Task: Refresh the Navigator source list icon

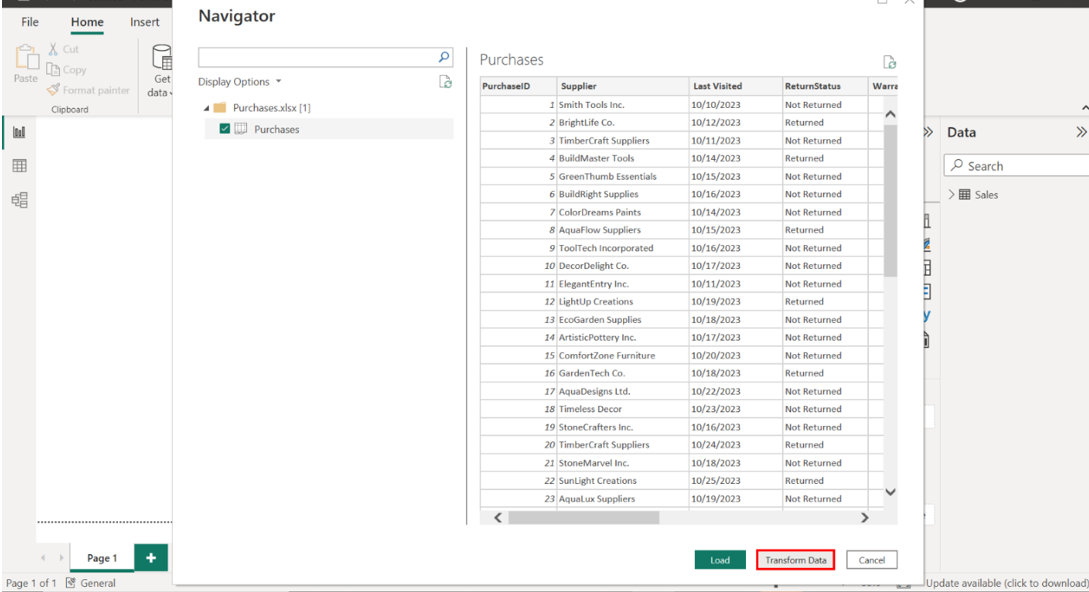Action: [x=446, y=82]
